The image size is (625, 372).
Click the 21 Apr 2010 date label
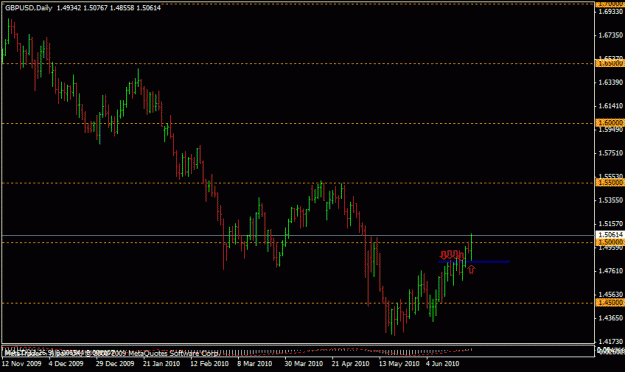pyautogui.click(x=350, y=364)
